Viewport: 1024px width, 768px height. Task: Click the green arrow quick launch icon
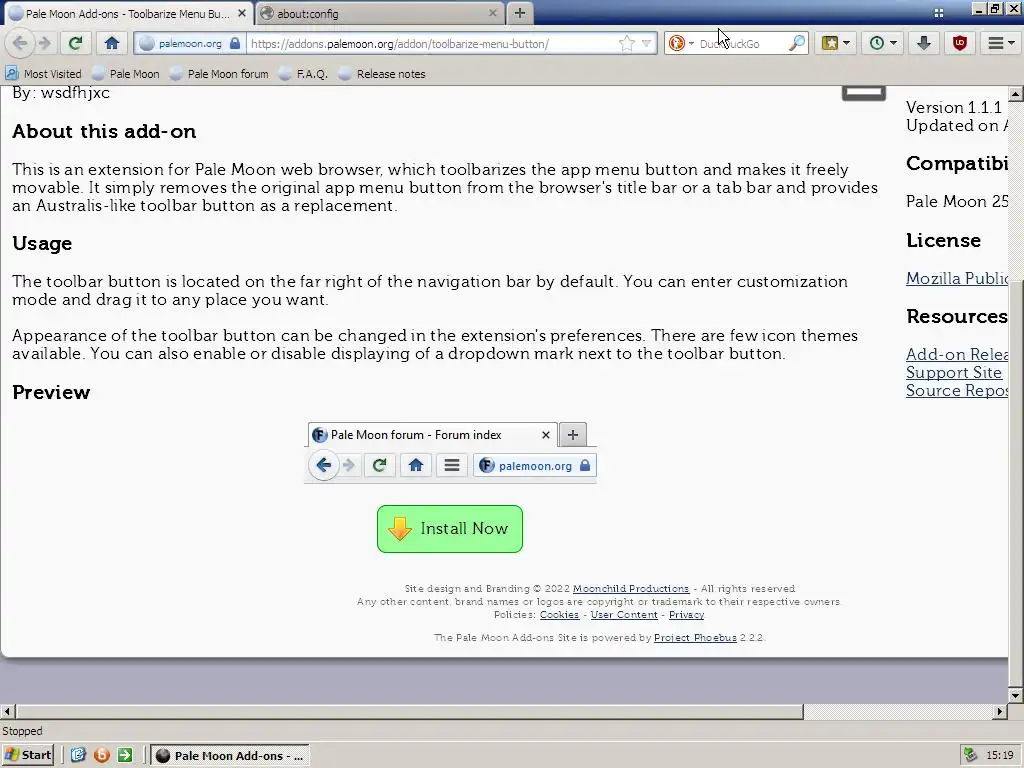(125, 756)
